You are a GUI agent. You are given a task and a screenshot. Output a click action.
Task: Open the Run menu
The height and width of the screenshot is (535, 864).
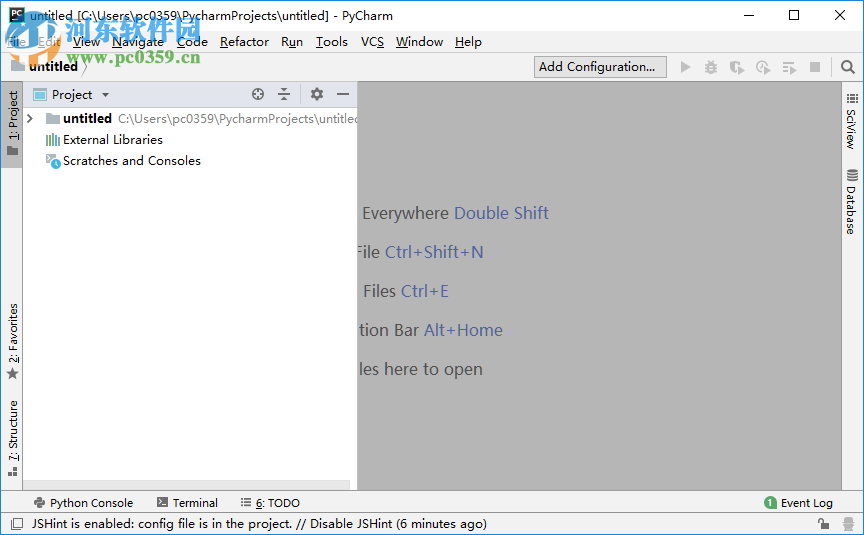tap(292, 42)
